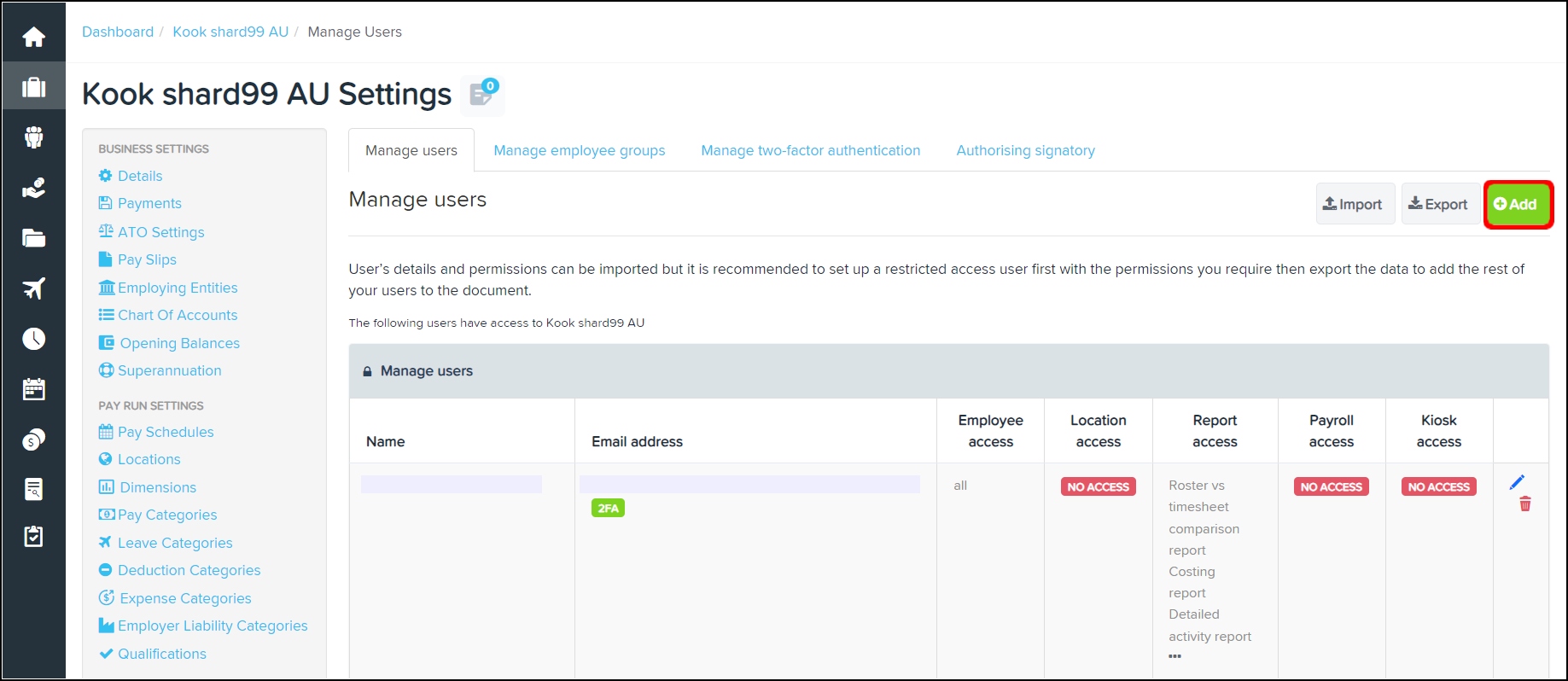
Task: Open the clock timesheets icon in sidebar
Action: (34, 339)
